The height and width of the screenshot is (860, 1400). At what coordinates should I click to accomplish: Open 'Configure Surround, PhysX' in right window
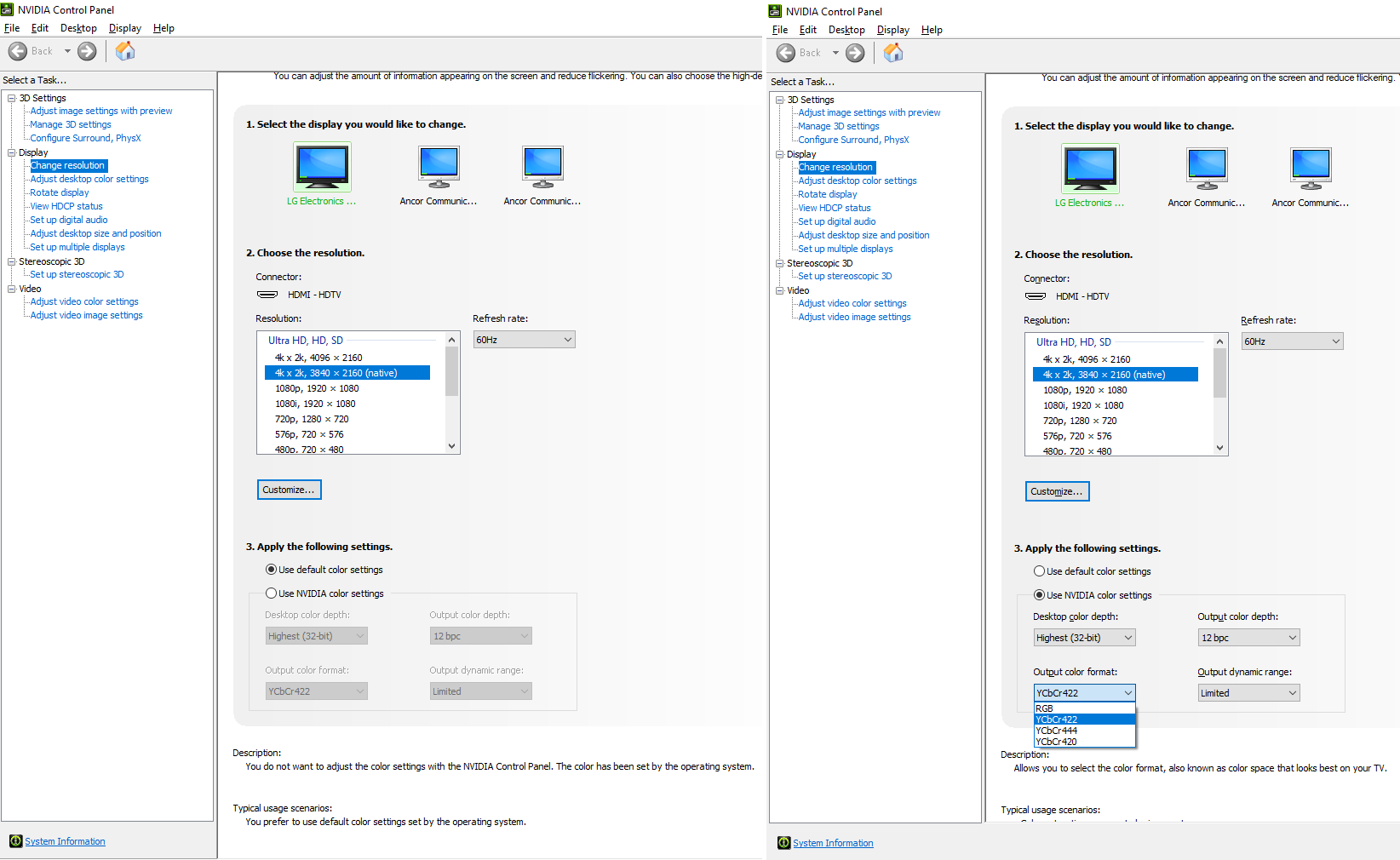[x=853, y=140]
